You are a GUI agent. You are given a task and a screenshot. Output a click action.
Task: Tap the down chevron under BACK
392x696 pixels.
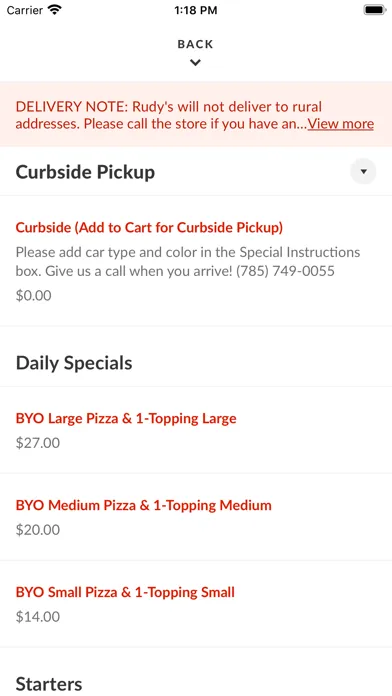click(195, 63)
